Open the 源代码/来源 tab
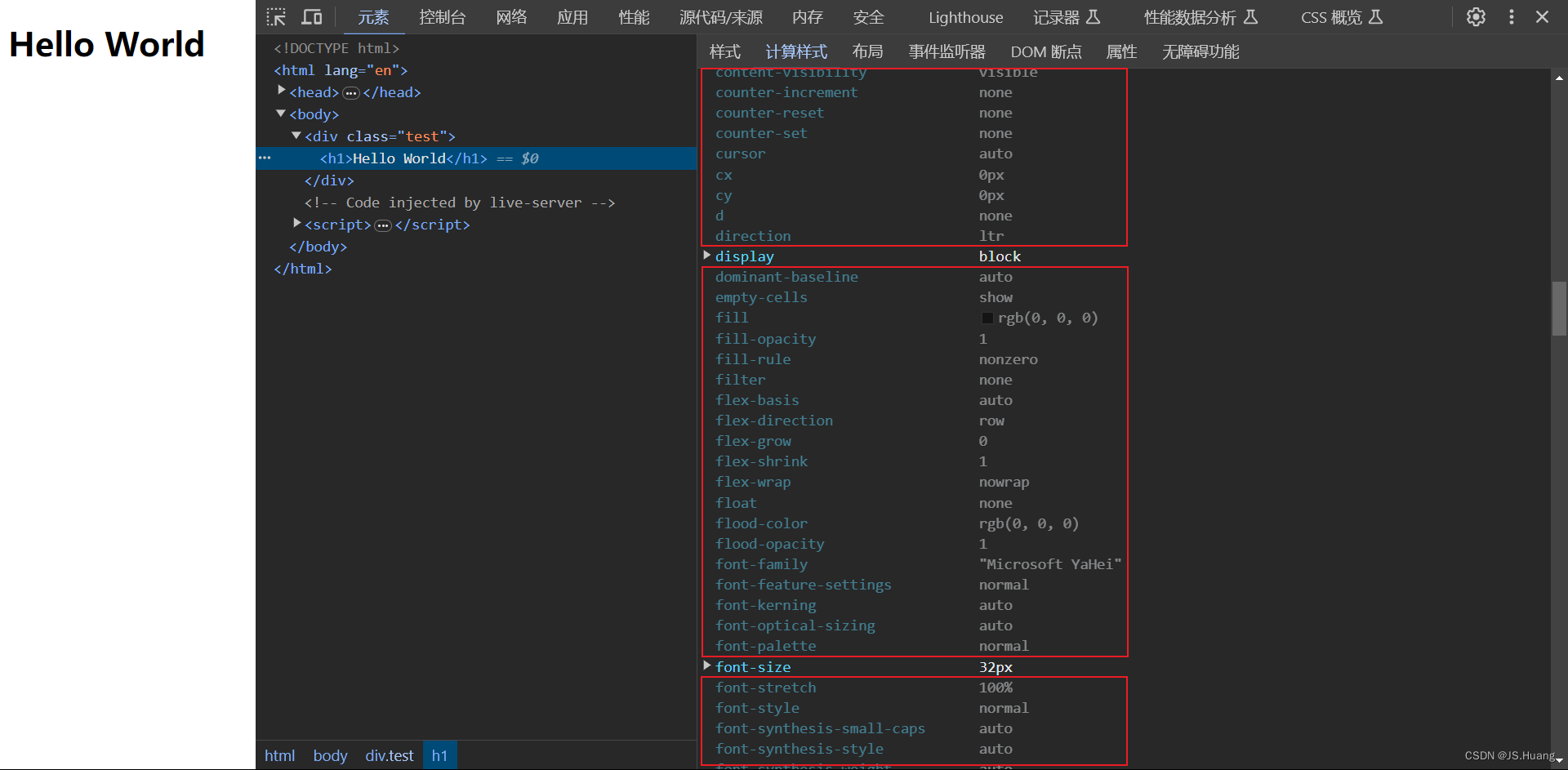Image resolution: width=1568 pixels, height=770 pixels. click(721, 17)
